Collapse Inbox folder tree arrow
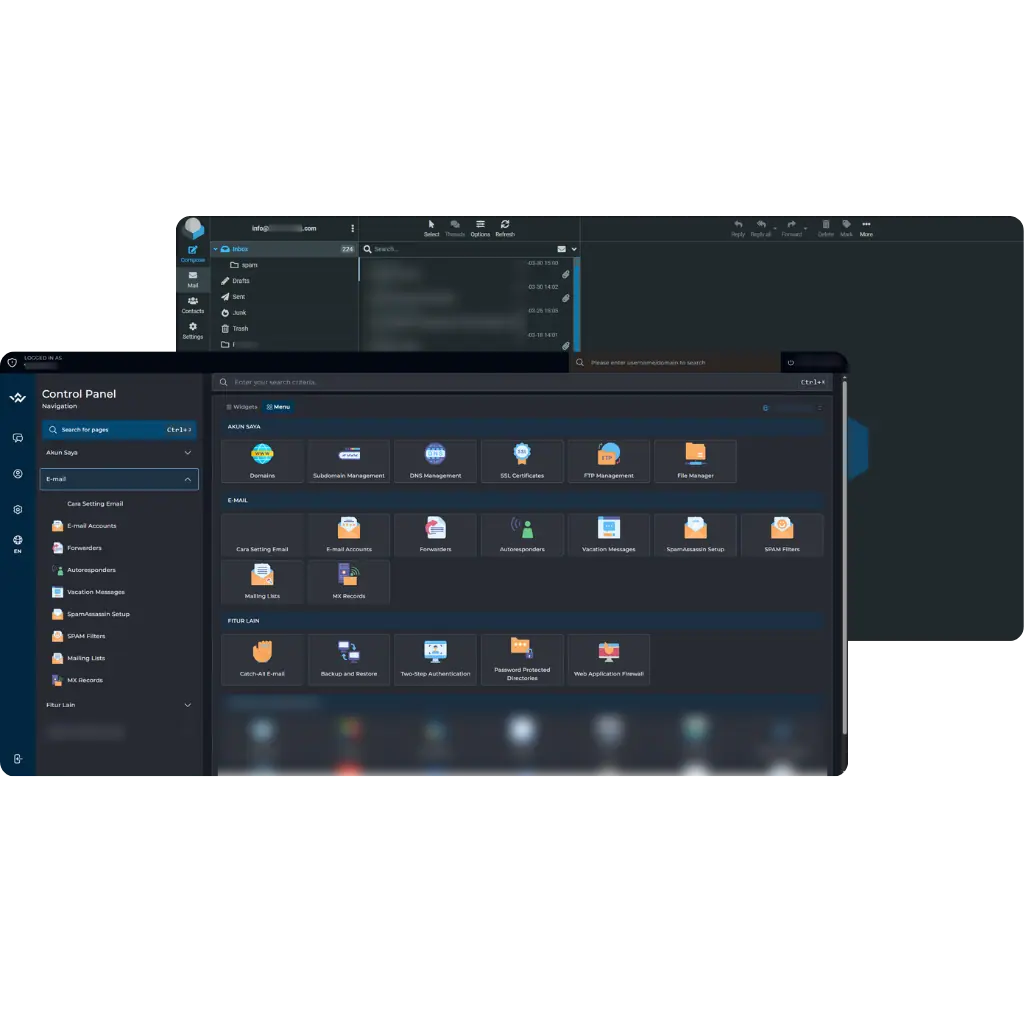 click(x=216, y=249)
